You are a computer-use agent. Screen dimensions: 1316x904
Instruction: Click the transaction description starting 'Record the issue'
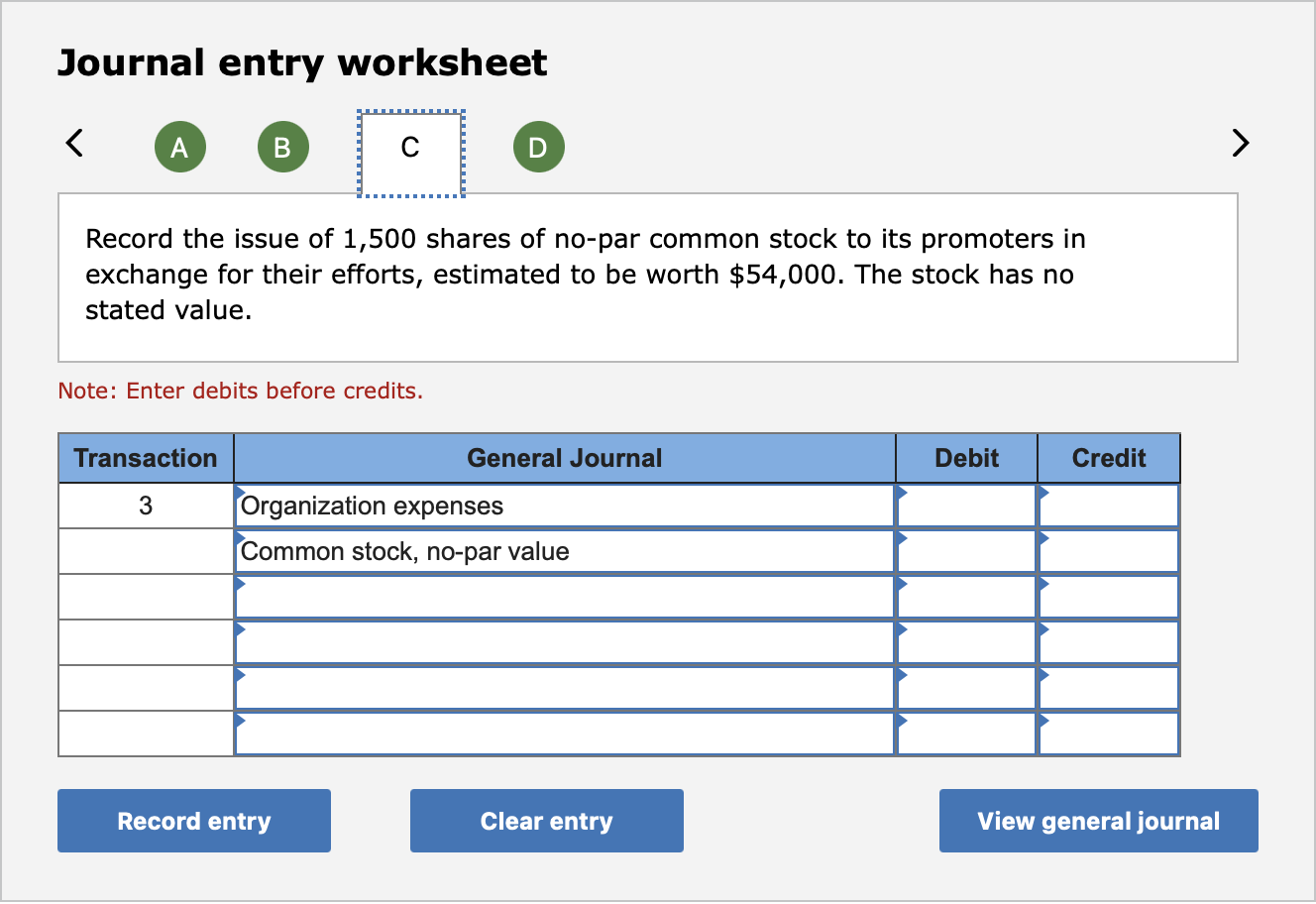click(586, 275)
